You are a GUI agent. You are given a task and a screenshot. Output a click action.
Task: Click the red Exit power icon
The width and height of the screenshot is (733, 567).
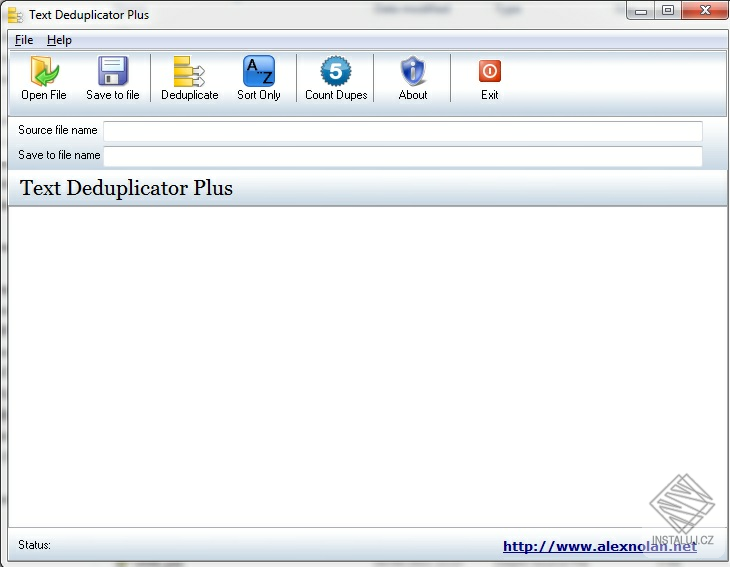tap(489, 71)
